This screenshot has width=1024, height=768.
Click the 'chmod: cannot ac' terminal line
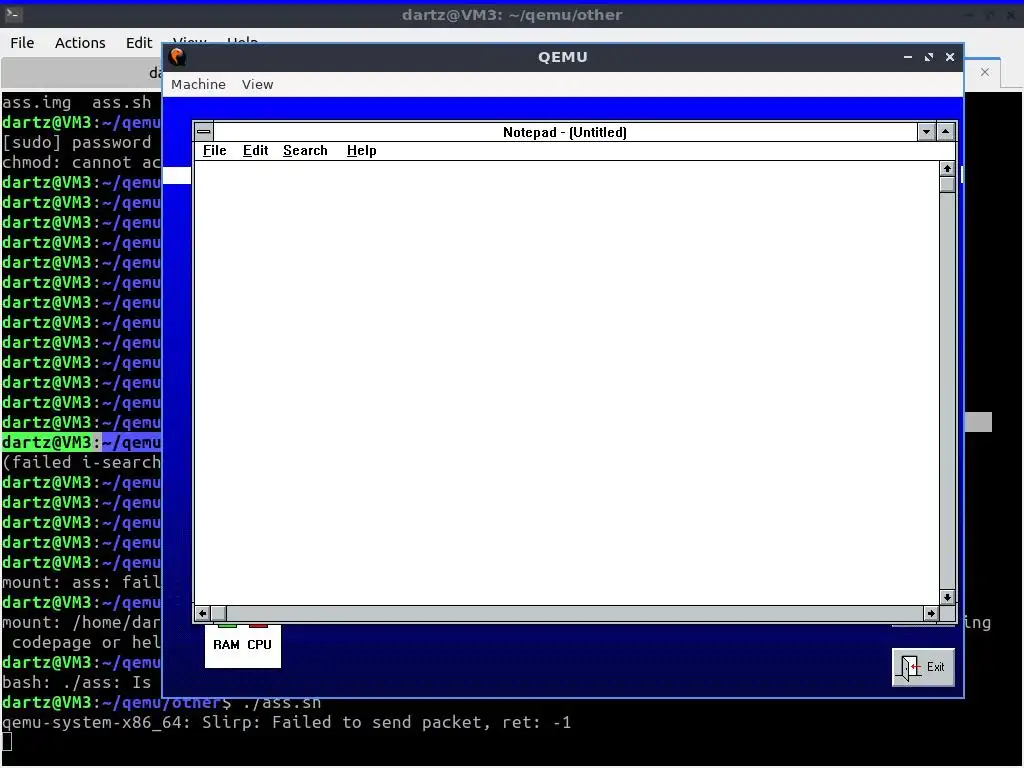[x=81, y=162]
